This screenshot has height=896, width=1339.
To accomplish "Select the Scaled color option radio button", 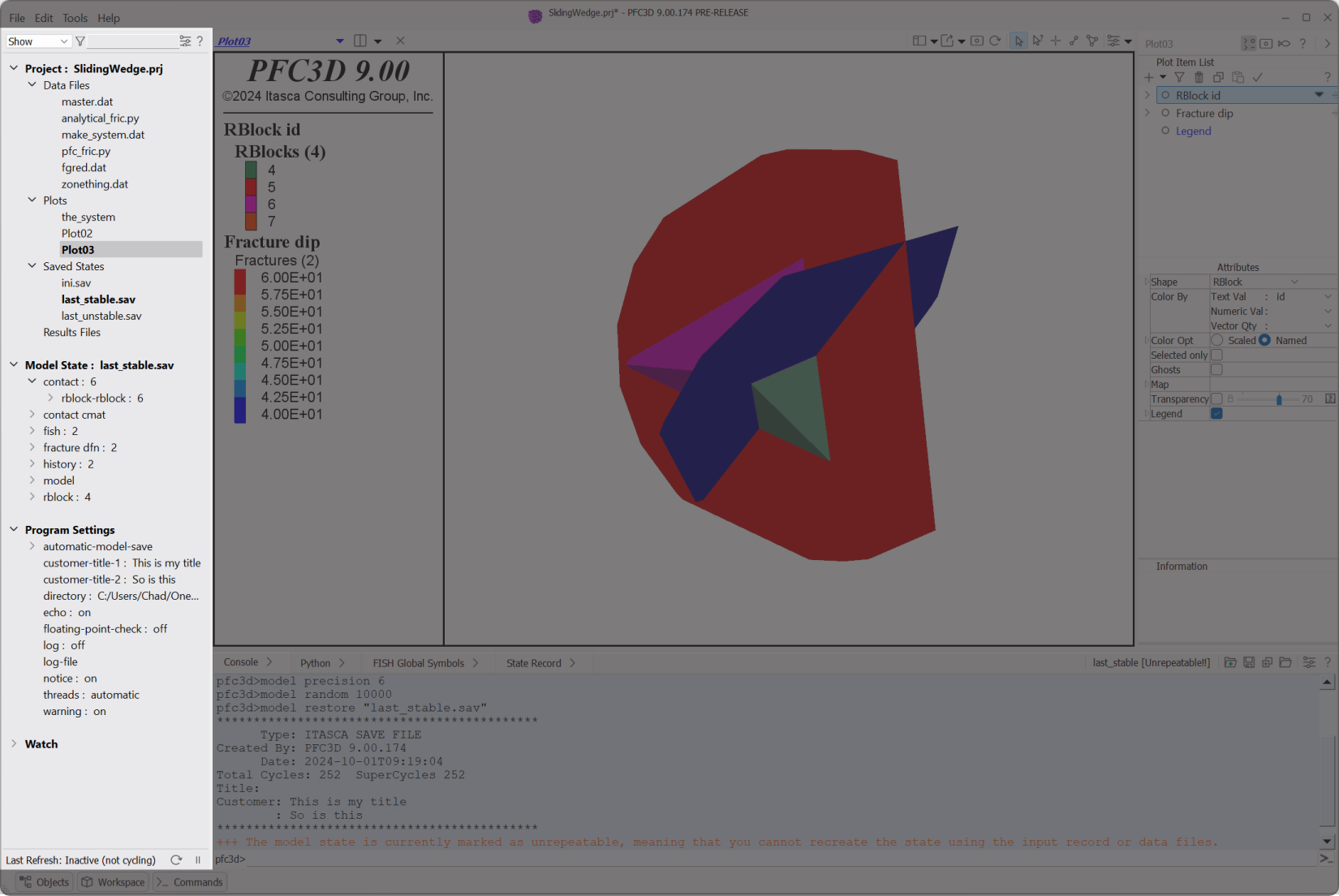I will [1217, 341].
